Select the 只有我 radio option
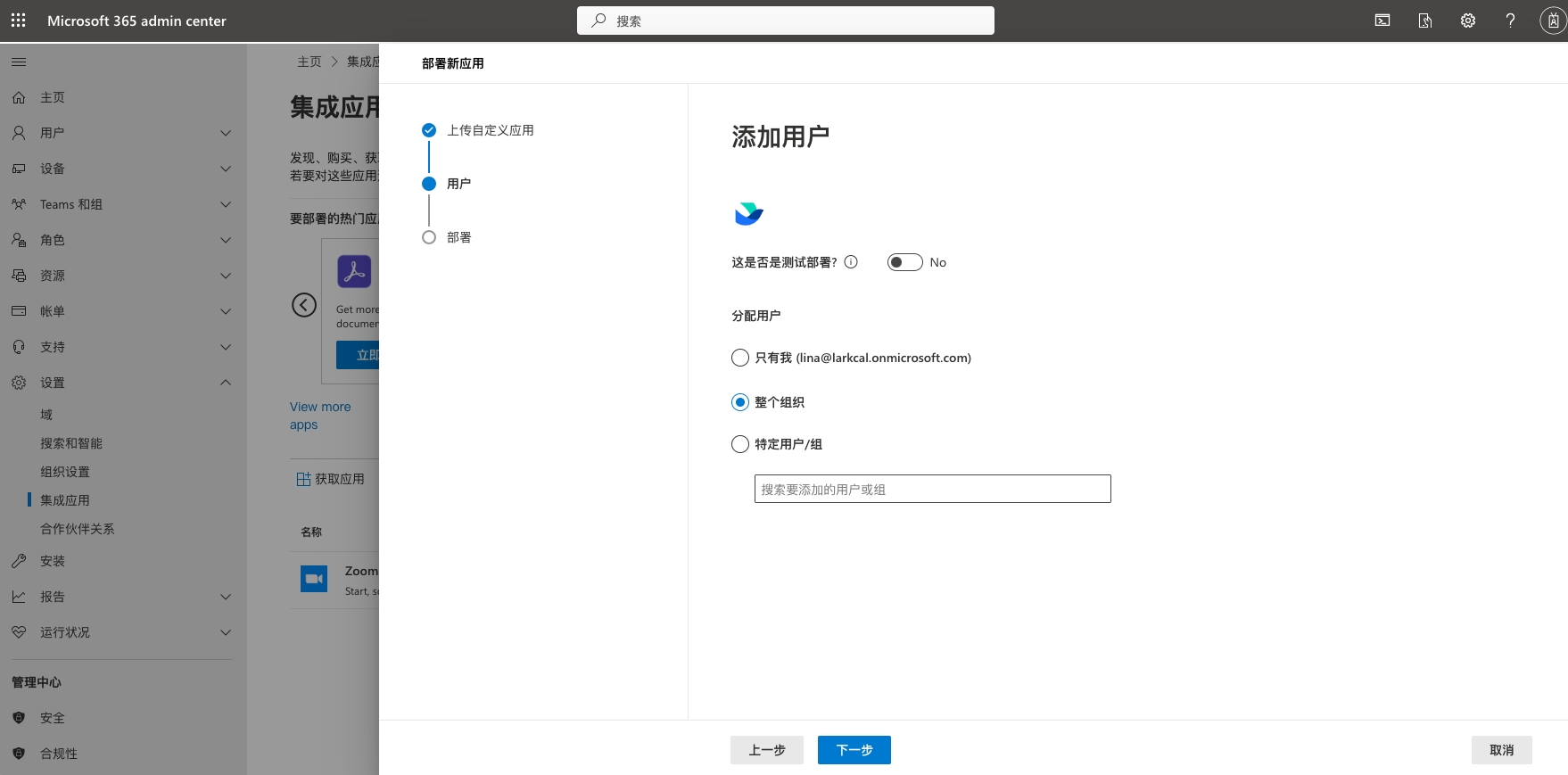The height and width of the screenshot is (775, 1568). coord(740,358)
